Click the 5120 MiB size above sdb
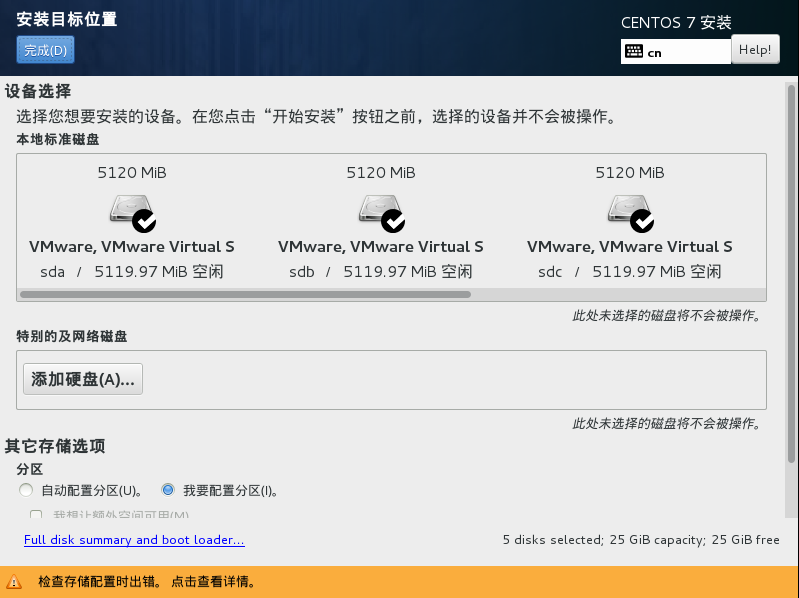The image size is (799, 598). [381, 173]
